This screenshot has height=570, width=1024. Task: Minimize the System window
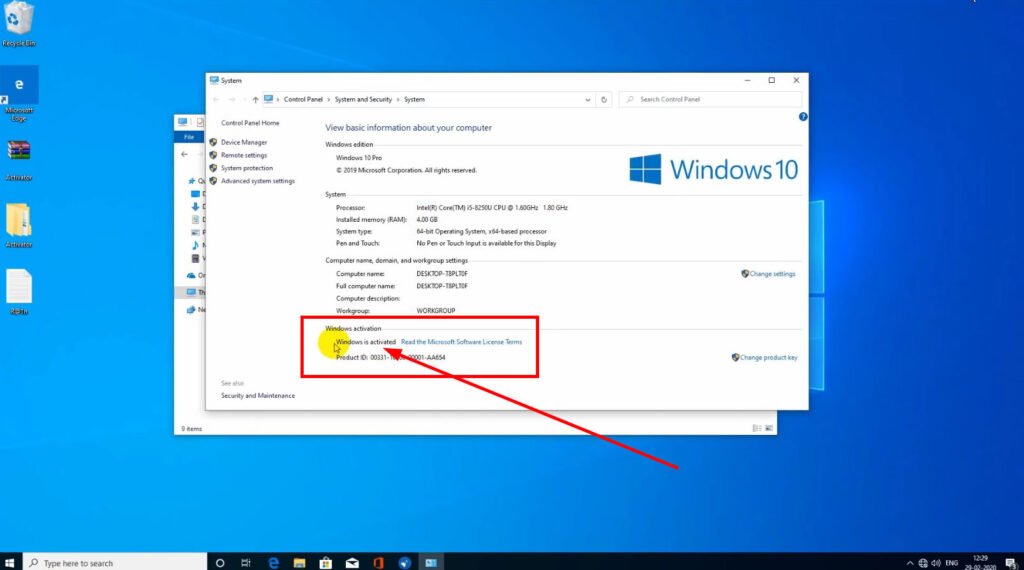tap(747, 80)
